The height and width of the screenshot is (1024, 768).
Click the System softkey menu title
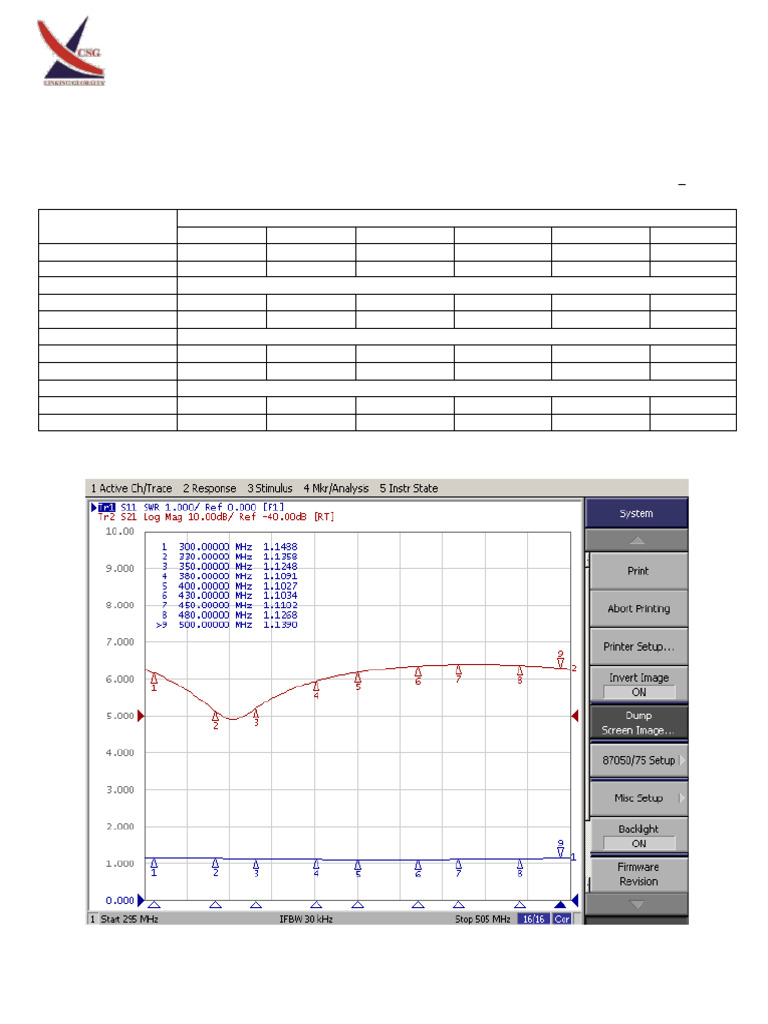click(636, 513)
